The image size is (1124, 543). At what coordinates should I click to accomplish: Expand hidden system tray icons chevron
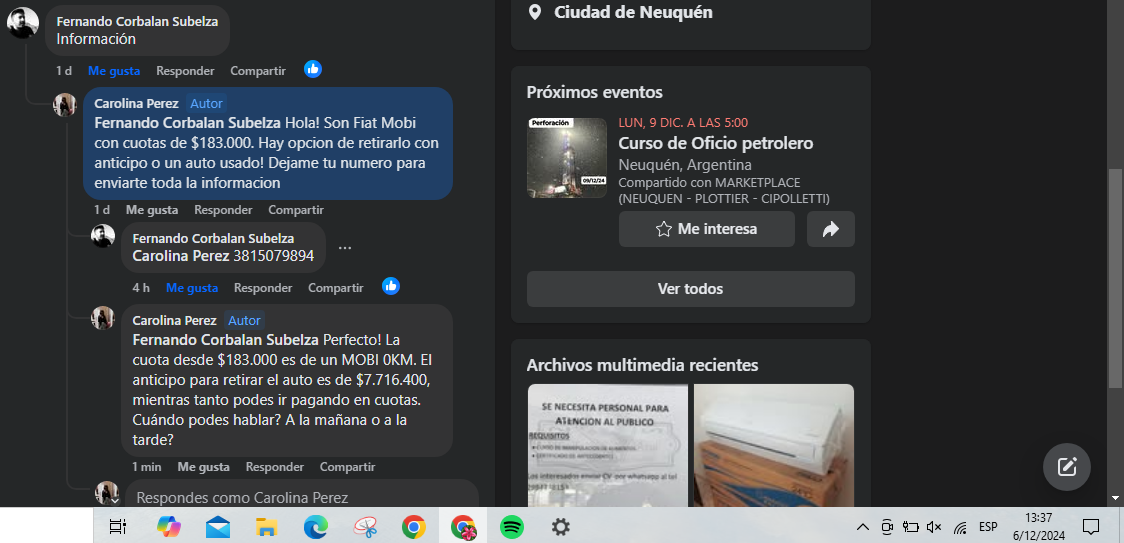[863, 527]
